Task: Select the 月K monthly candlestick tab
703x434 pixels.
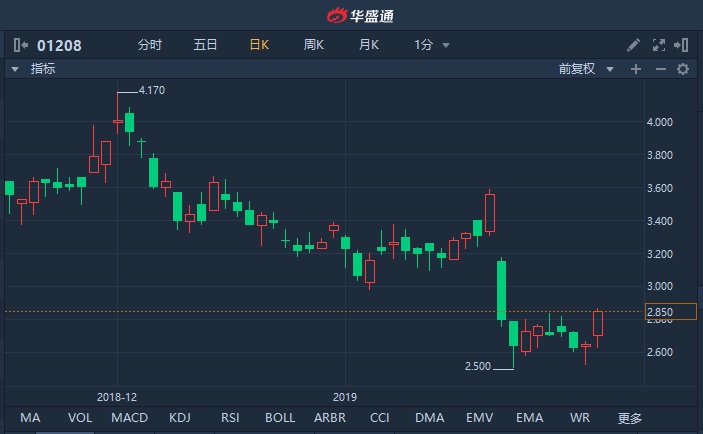Action: tap(369, 45)
